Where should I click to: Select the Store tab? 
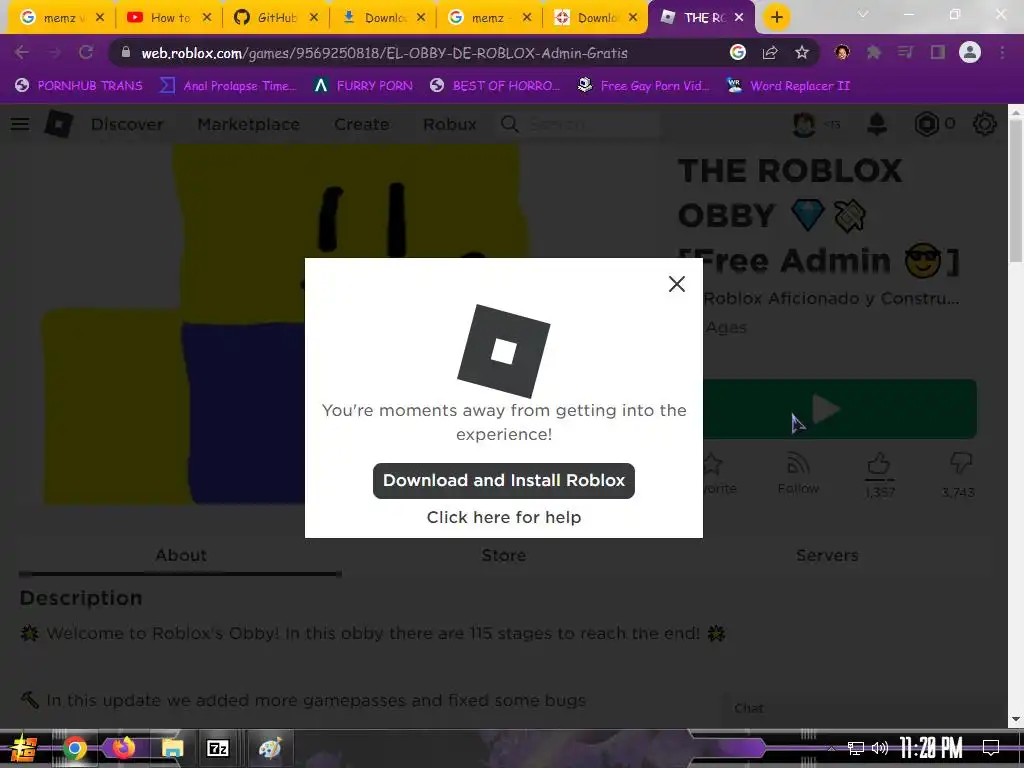point(504,555)
